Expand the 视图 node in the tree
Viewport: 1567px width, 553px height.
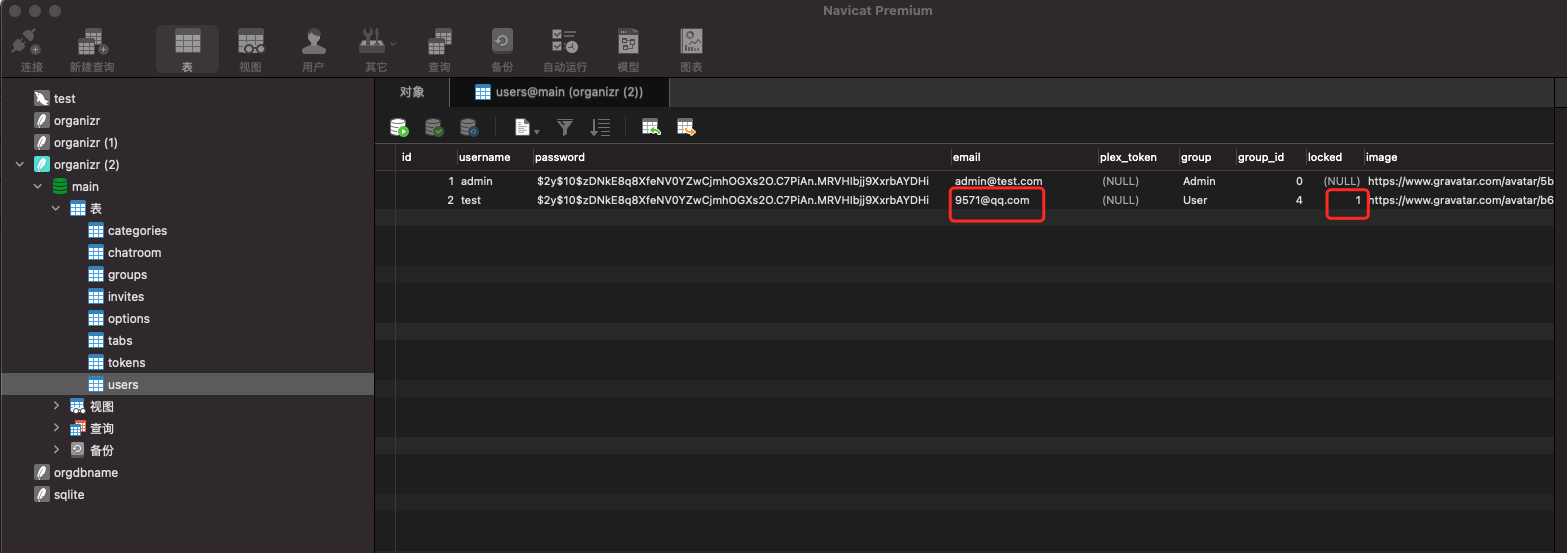click(x=56, y=406)
